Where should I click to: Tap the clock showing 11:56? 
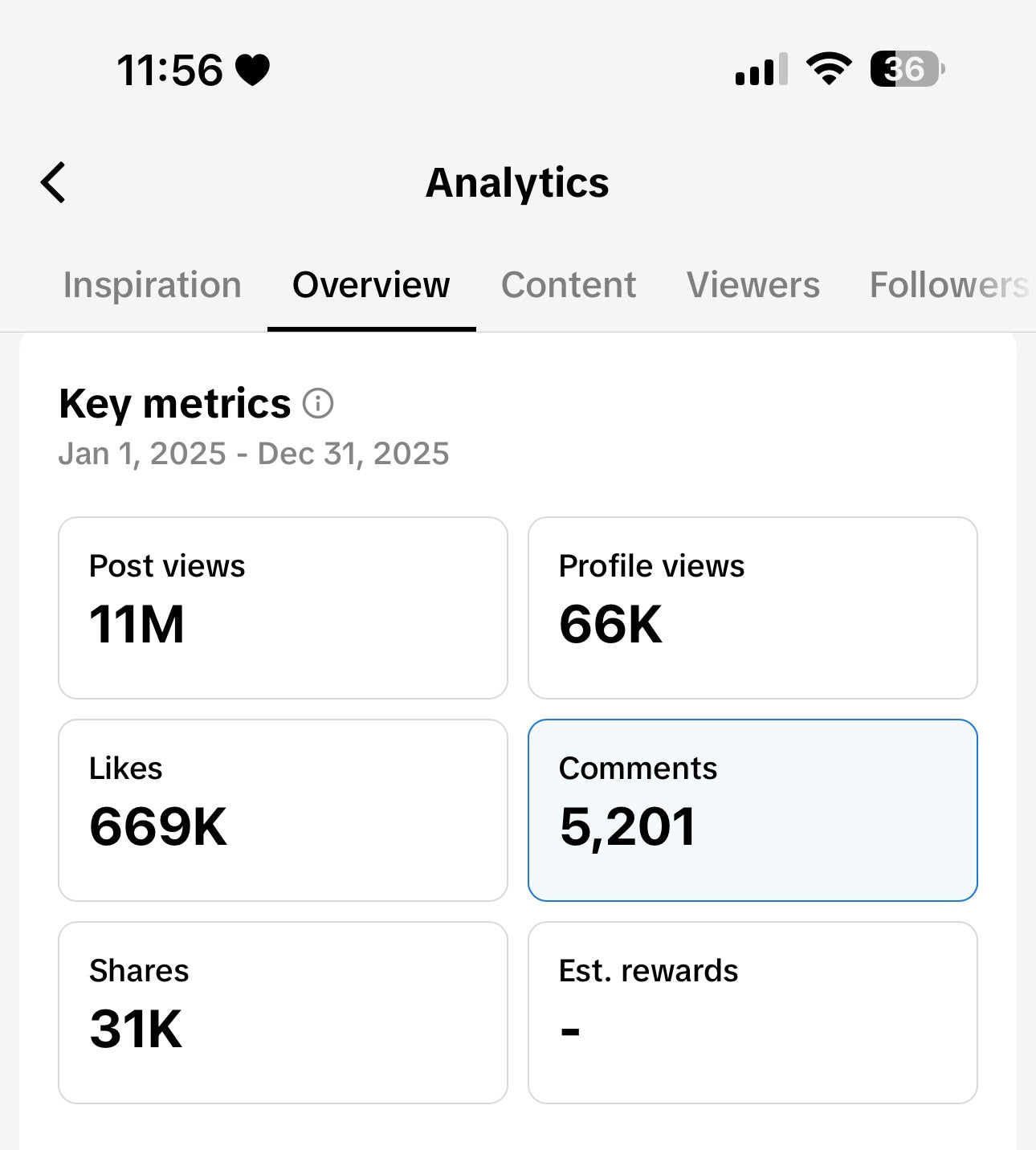[x=169, y=71]
